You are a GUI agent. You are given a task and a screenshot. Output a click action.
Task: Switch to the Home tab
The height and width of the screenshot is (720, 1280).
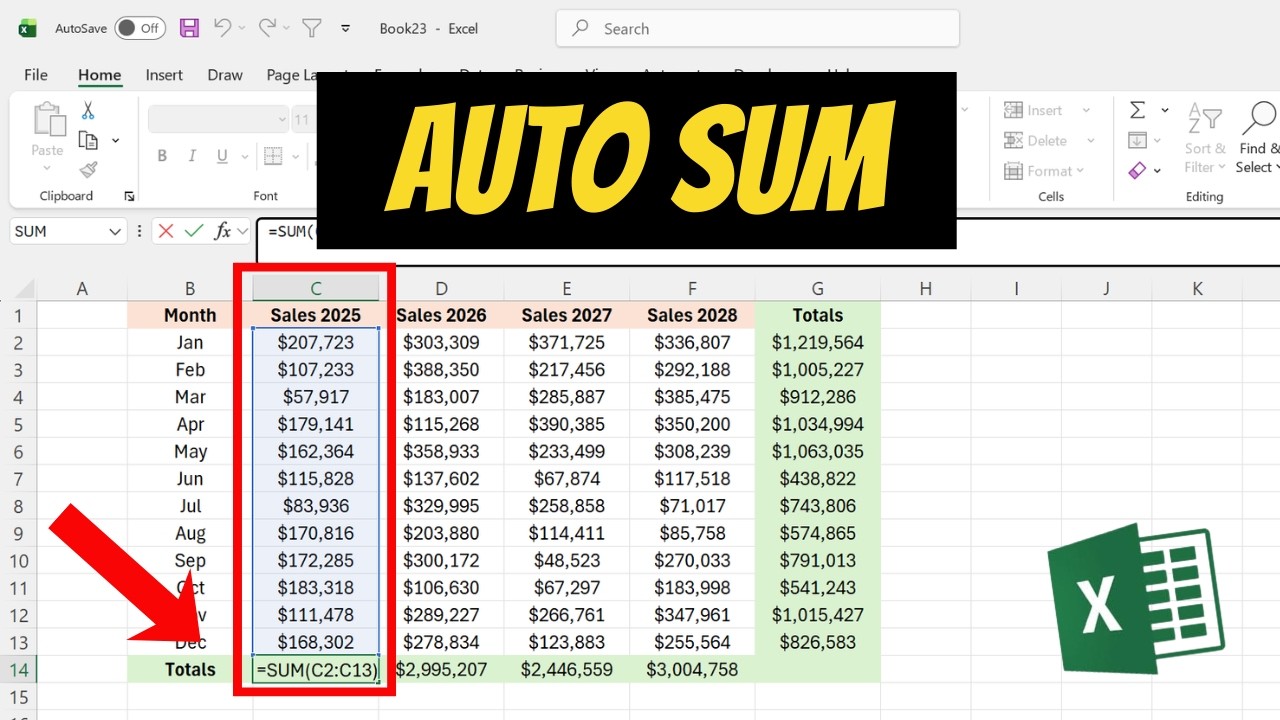[x=100, y=75]
